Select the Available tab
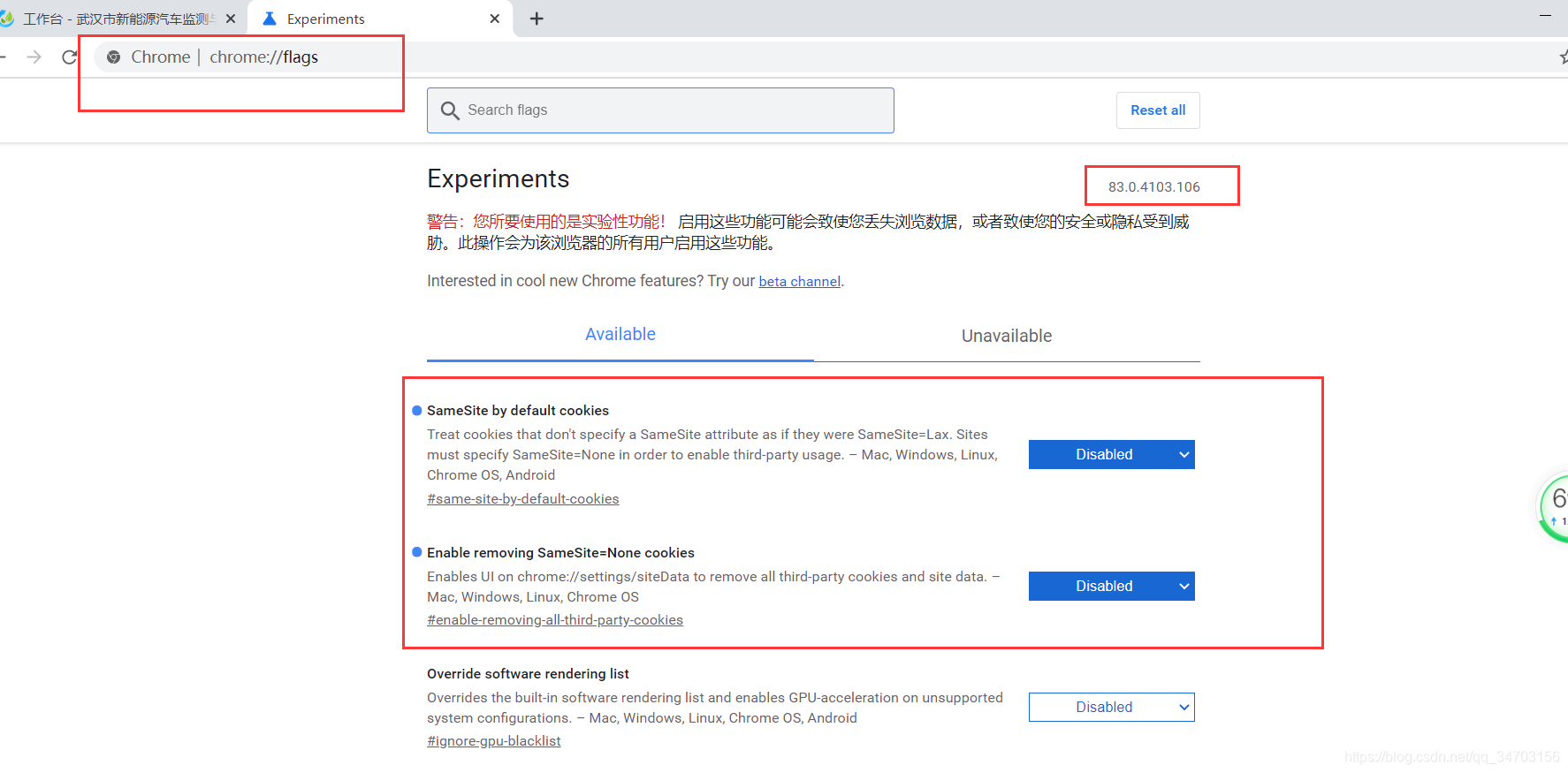1568x773 pixels. coord(620,335)
